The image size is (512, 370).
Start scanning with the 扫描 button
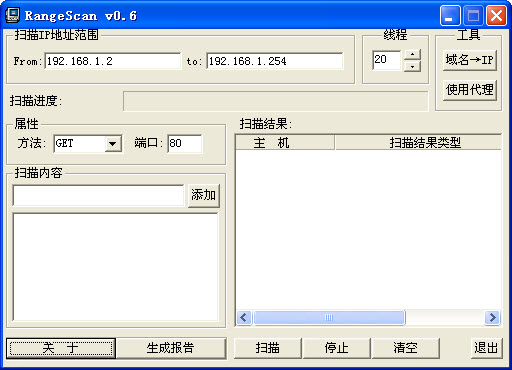tap(268, 348)
